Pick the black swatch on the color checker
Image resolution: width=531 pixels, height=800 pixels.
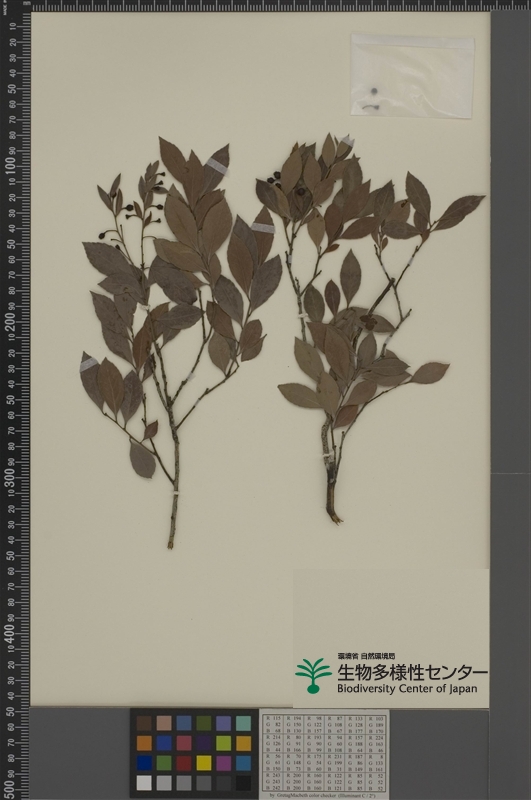pos(243,783)
